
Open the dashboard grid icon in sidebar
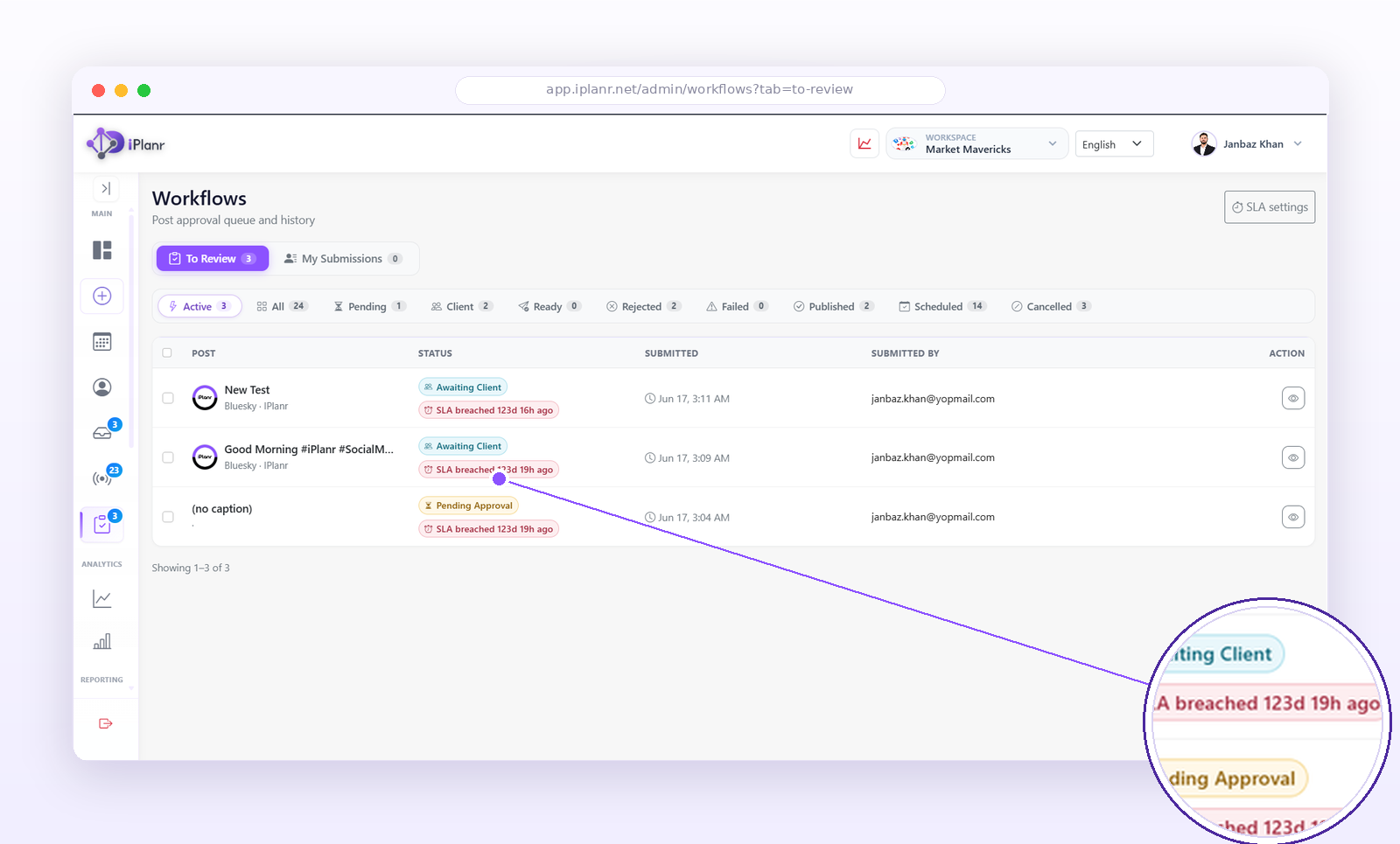(x=102, y=250)
